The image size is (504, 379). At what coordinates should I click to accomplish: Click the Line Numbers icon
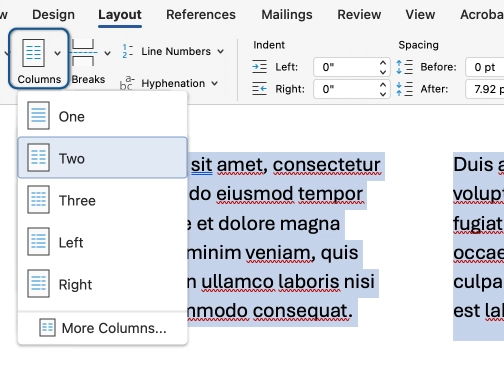pos(128,51)
